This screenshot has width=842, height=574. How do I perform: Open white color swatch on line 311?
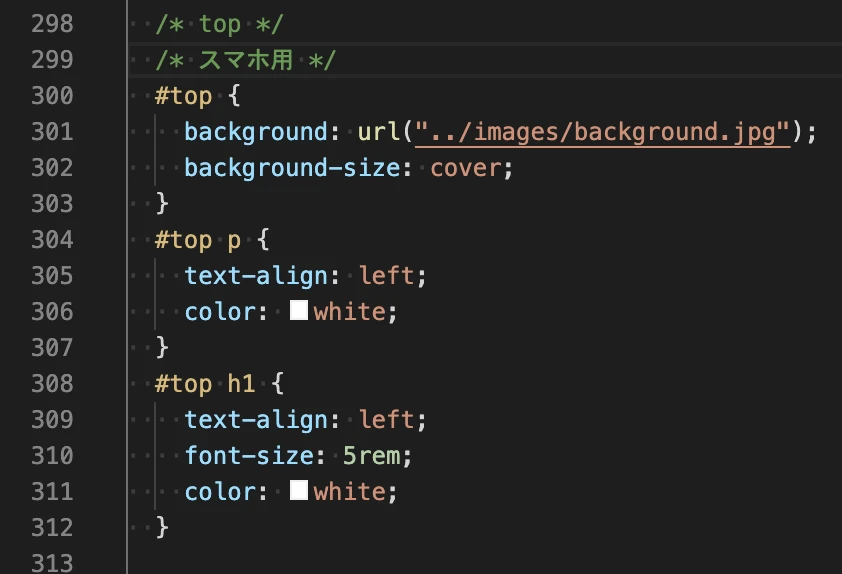coord(299,490)
